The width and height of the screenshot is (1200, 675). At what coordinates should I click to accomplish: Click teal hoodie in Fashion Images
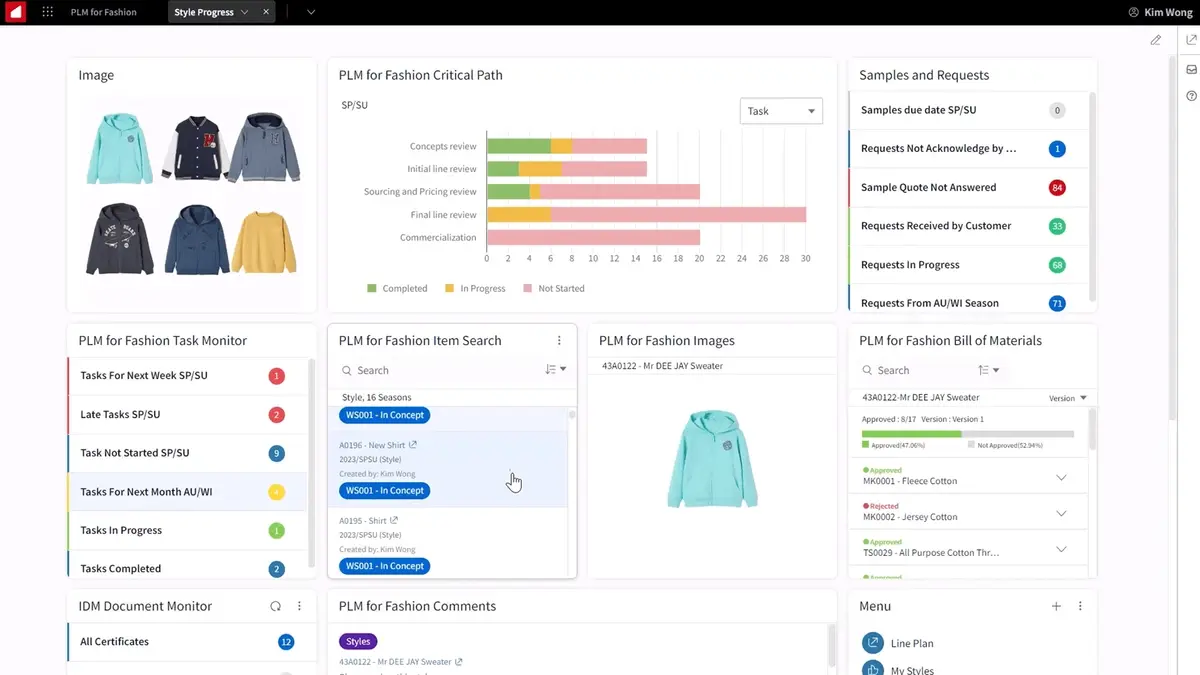711,458
